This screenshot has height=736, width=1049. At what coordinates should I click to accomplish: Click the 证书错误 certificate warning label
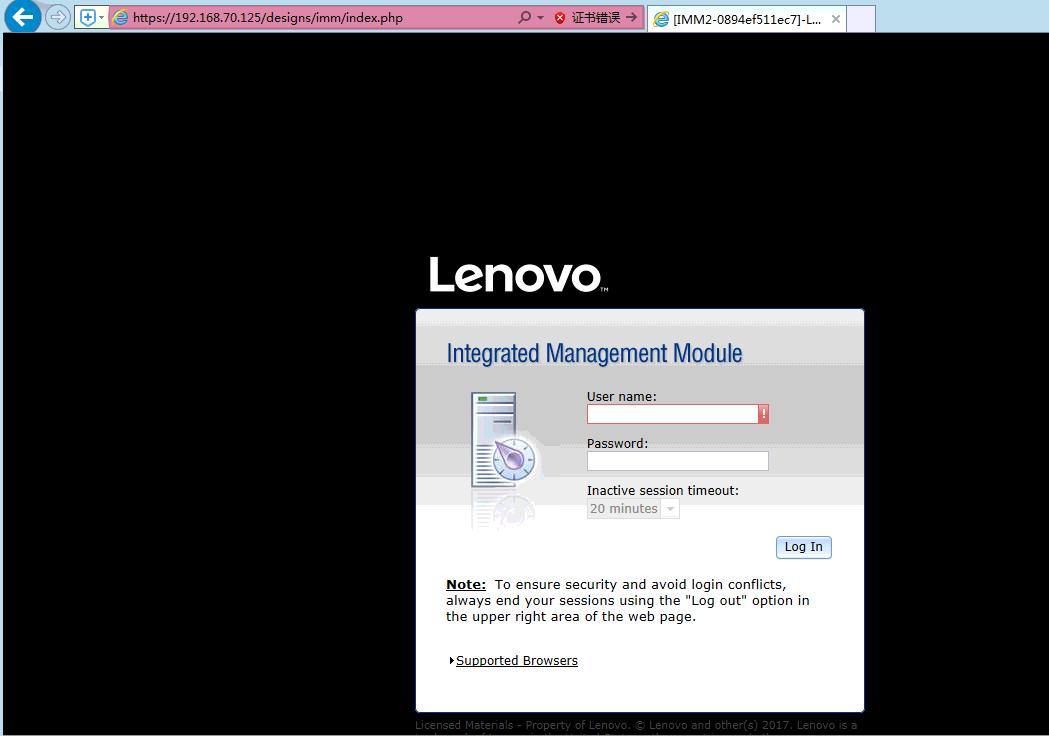597,17
